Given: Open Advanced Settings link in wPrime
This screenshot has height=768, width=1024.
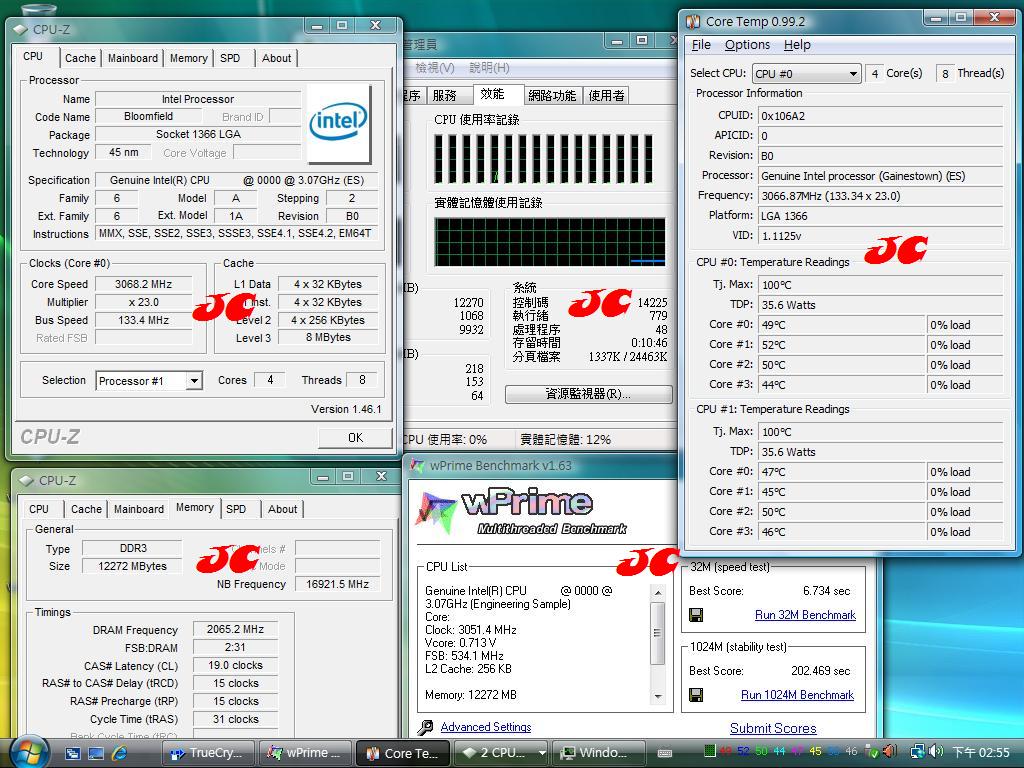Looking at the screenshot, I should point(486,727).
